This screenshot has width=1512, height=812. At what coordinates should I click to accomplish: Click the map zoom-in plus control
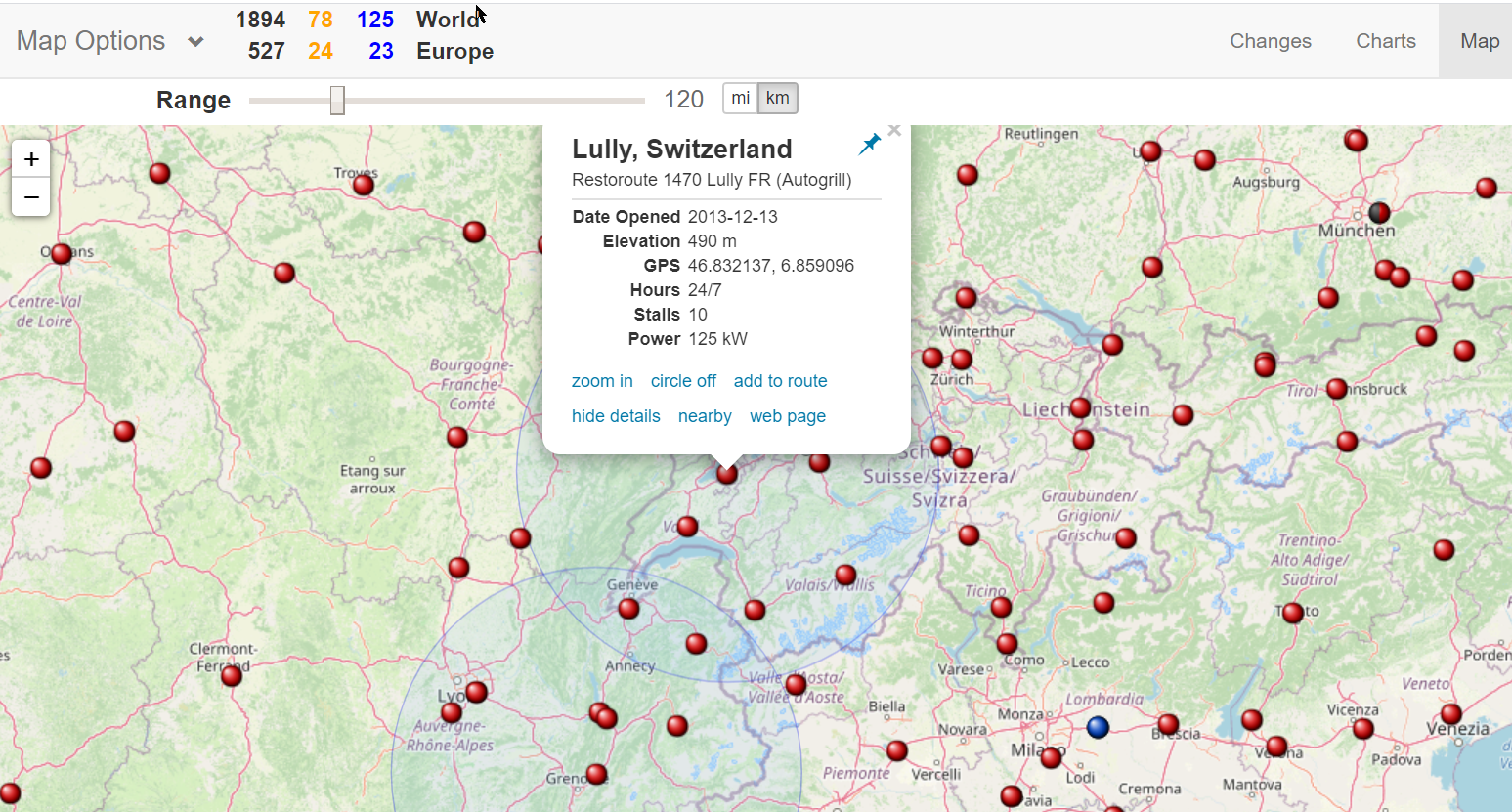[30, 157]
